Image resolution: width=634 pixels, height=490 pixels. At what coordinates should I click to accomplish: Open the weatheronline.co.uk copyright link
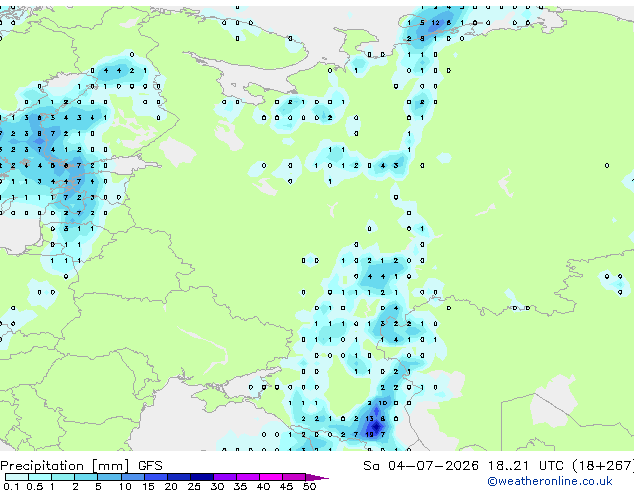tap(550, 481)
